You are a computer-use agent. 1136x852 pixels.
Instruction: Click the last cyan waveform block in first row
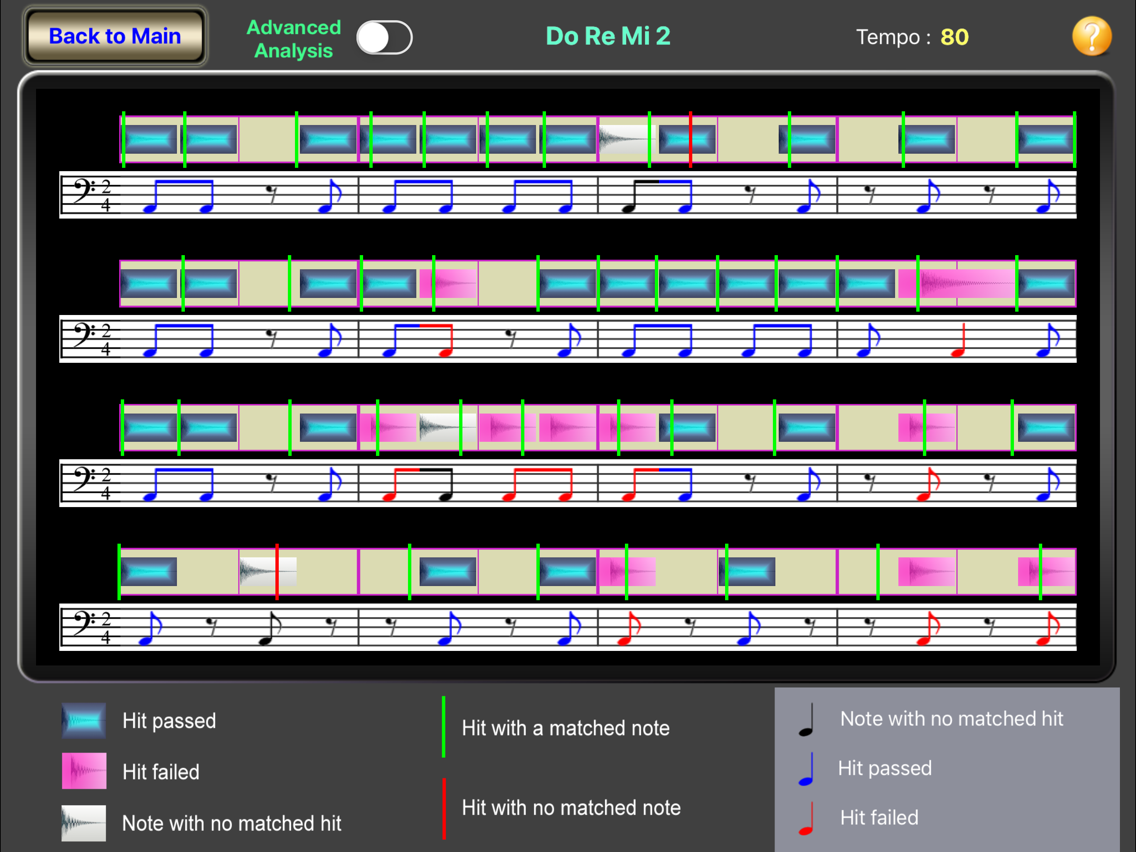1045,139
